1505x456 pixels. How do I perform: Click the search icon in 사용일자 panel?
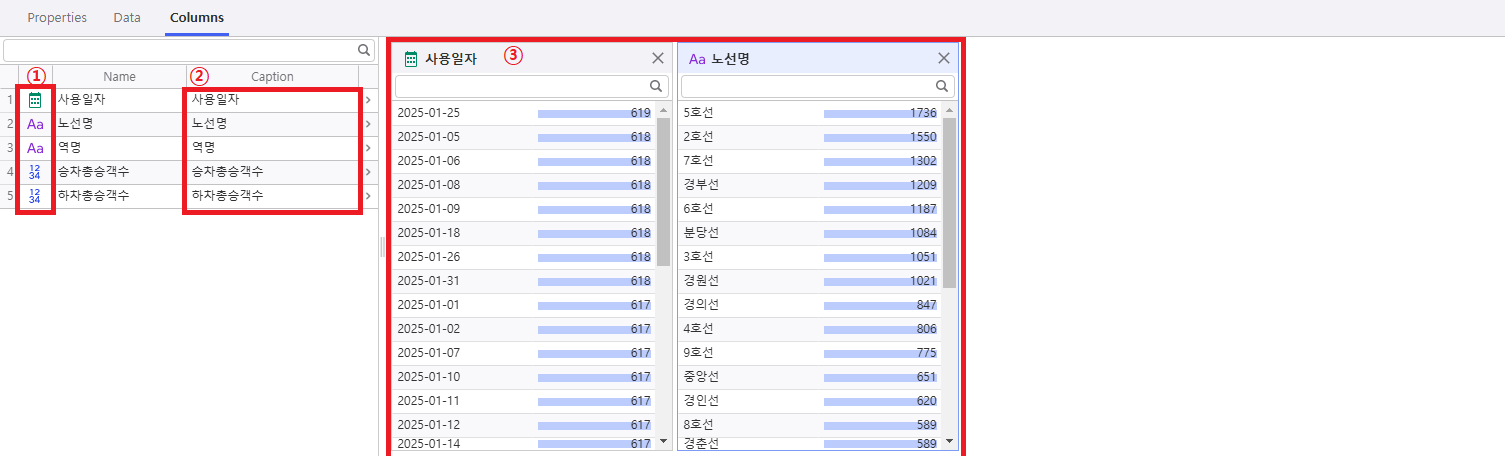[657, 86]
